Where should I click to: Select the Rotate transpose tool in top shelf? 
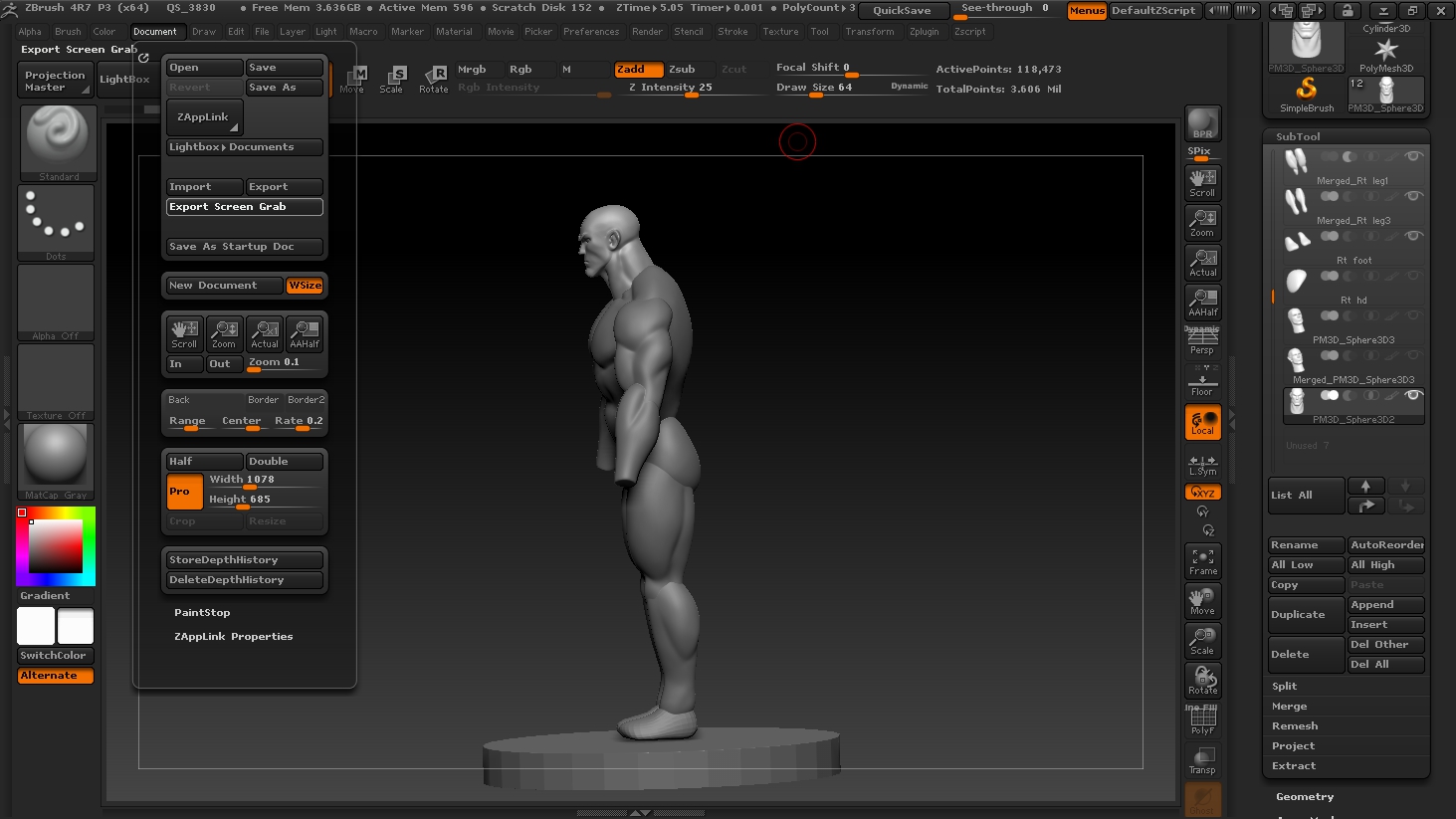pos(434,79)
